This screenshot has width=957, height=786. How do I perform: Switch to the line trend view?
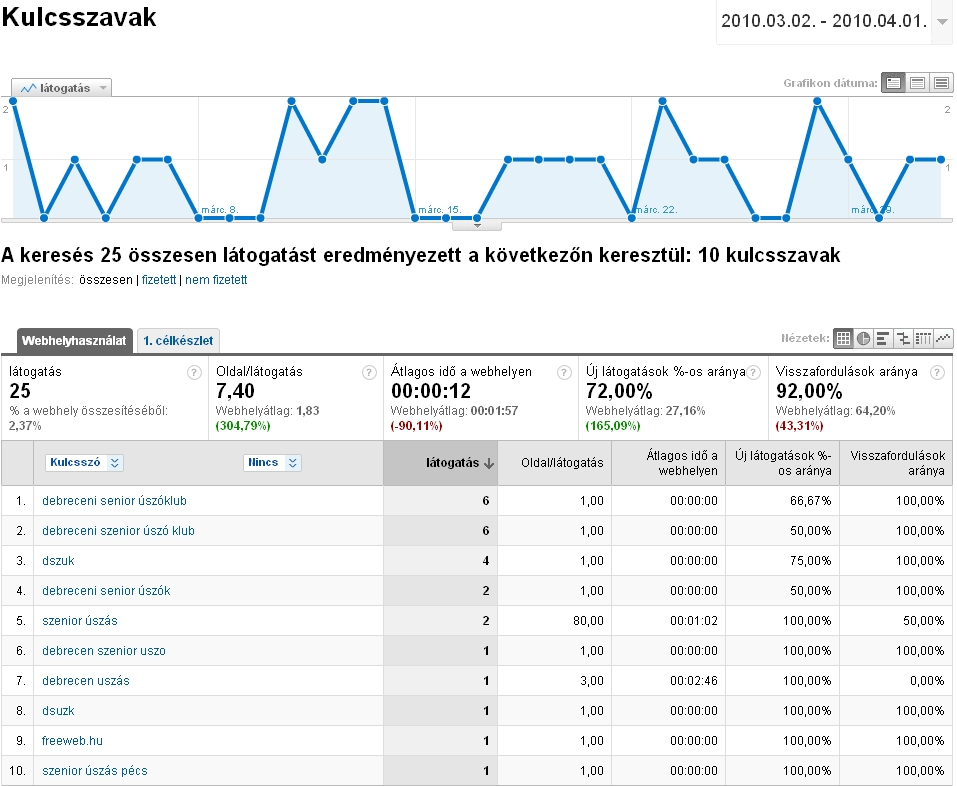tap(943, 339)
